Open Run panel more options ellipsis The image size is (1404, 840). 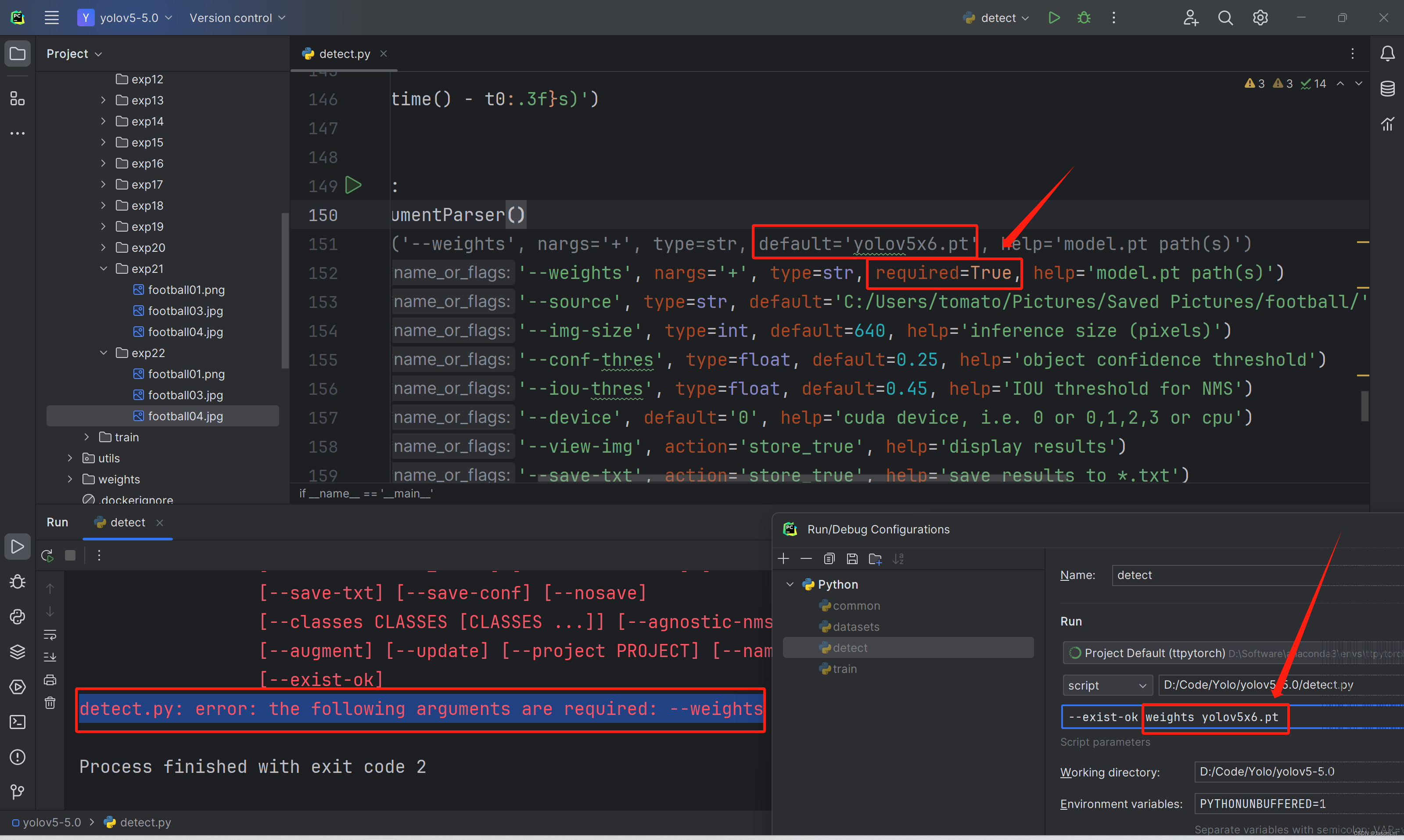[99, 555]
